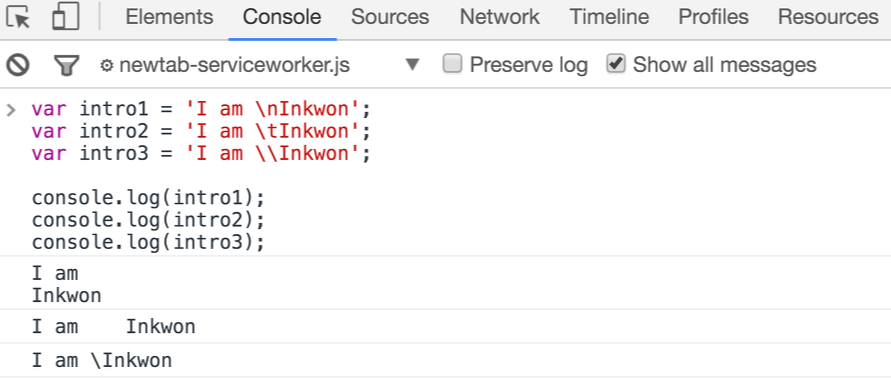The height and width of the screenshot is (378, 891).
Task: Select the Console tab
Action: (282, 17)
